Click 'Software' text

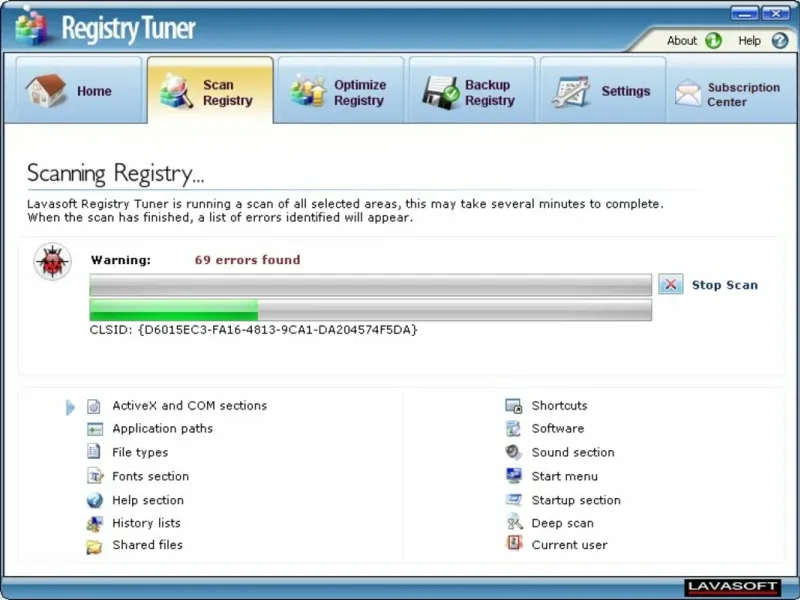[x=558, y=429]
